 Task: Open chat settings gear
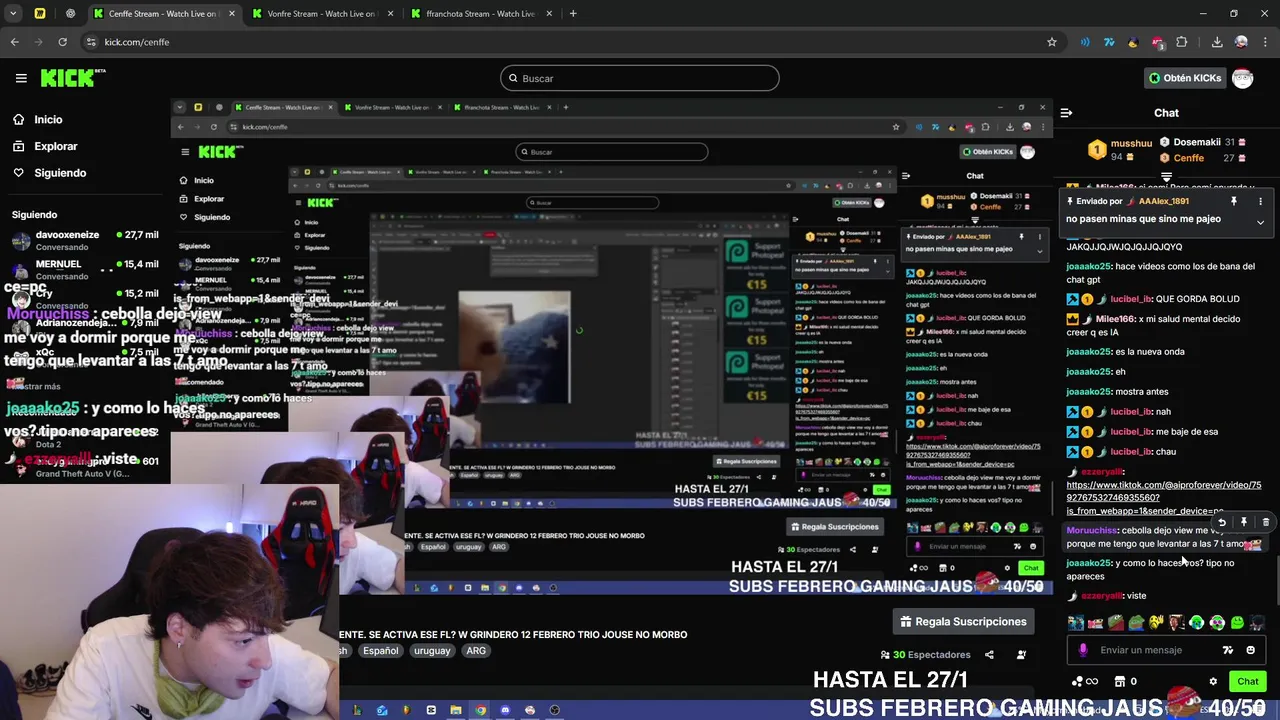1213,682
